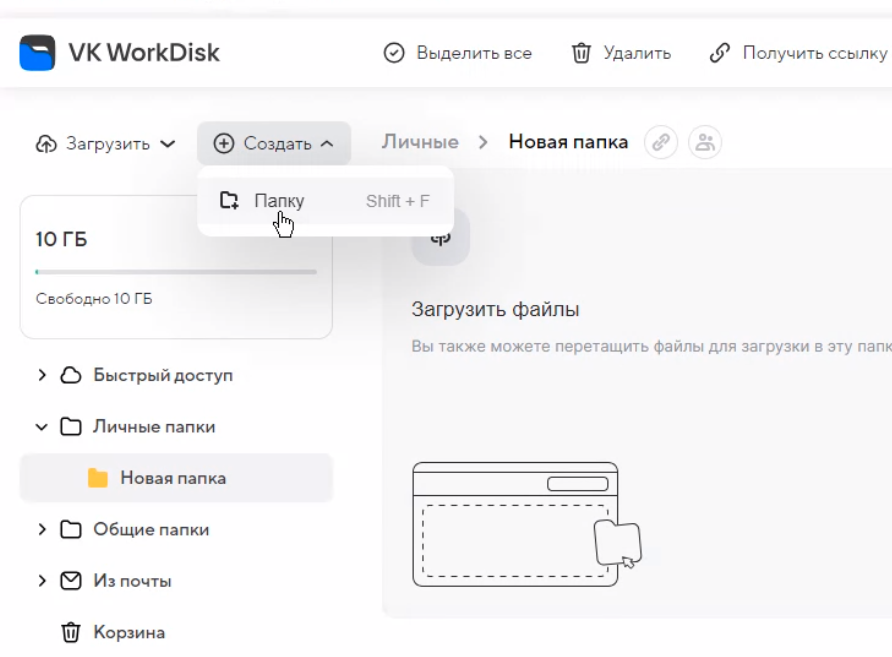This screenshot has width=892, height=657.
Task: Collapse the Создать dropdown menu
Action: tap(273, 144)
